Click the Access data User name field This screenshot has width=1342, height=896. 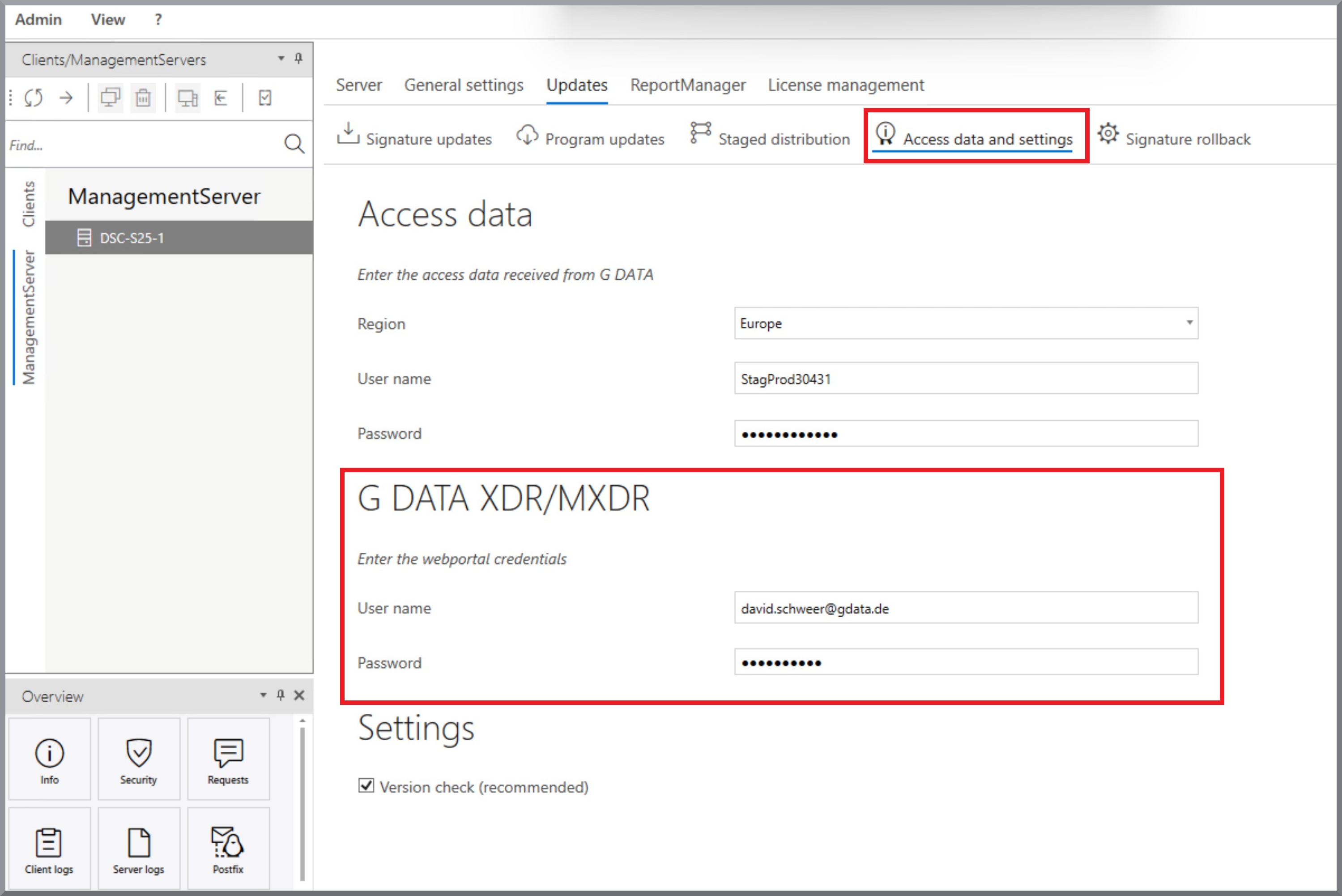pos(966,378)
